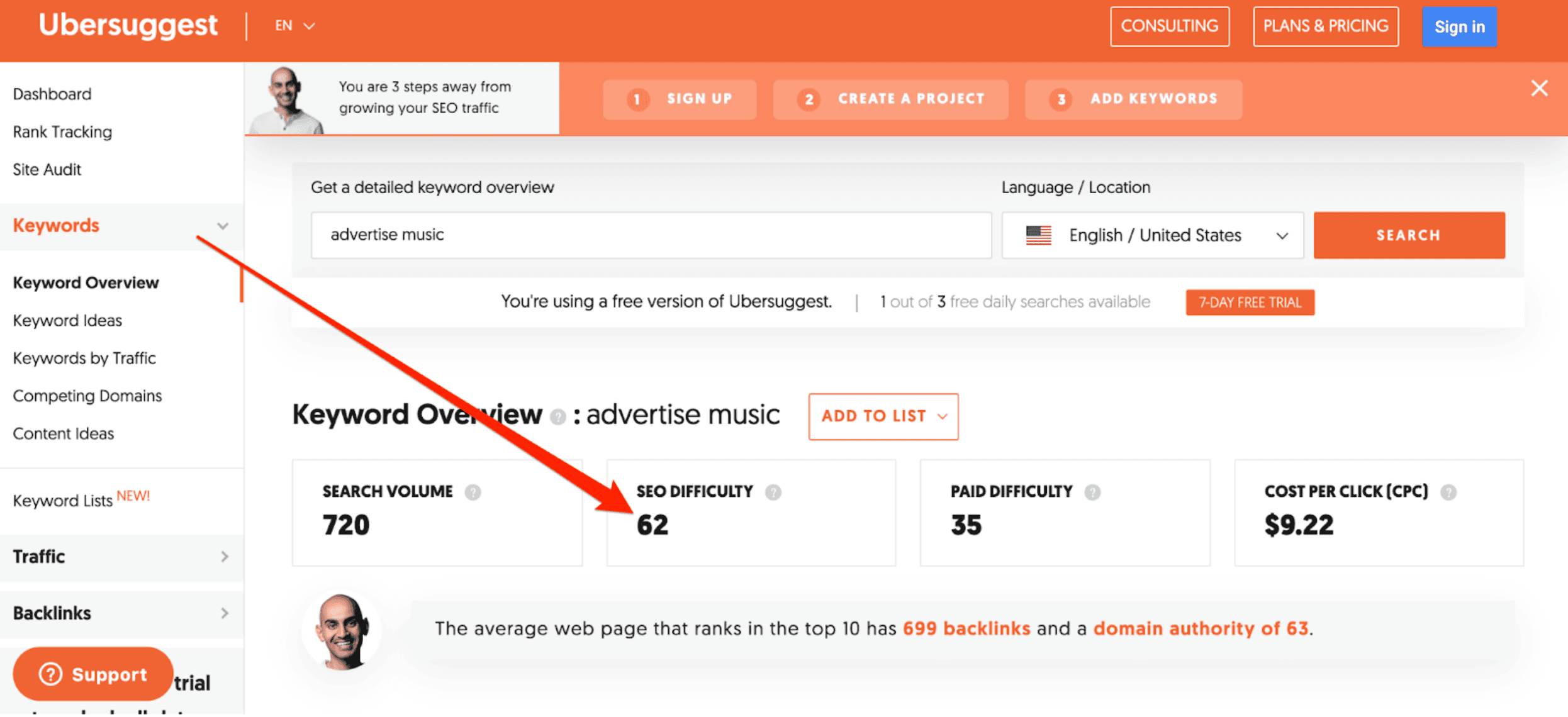Viewport: 1568px width, 717px height.
Task: Click the keyword search field
Action: point(651,235)
